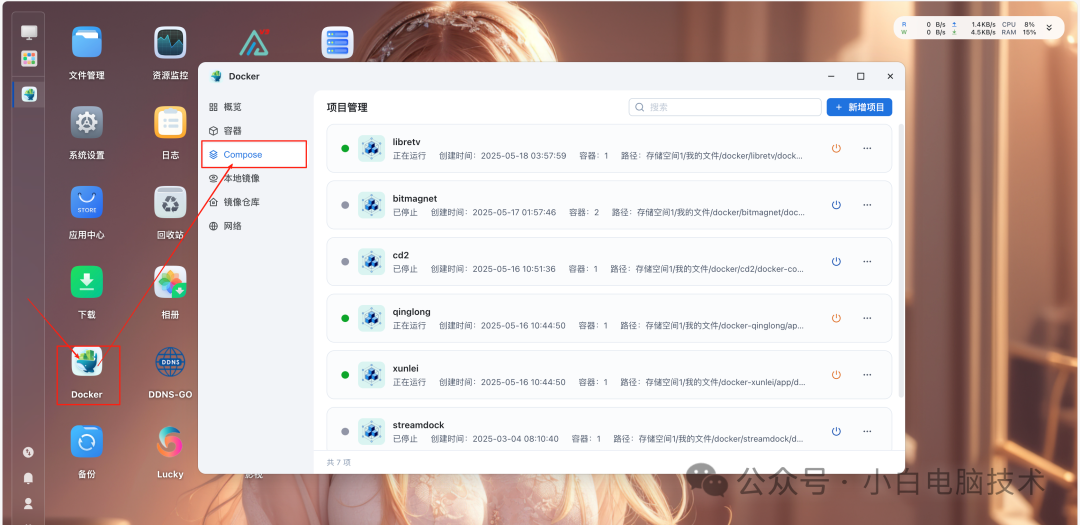Screen dimensions: 1080x525
Task: Launch 资源监控 from the desktop
Action: pos(170,43)
